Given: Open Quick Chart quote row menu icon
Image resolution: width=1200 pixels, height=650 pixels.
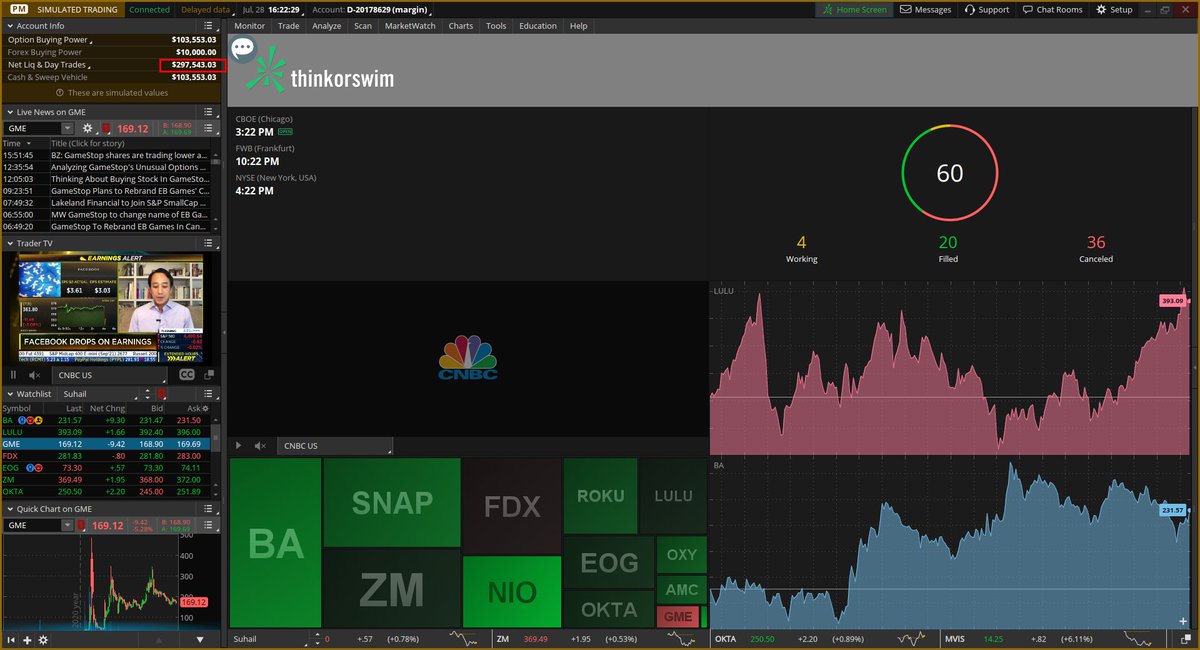Looking at the screenshot, I should (208, 525).
